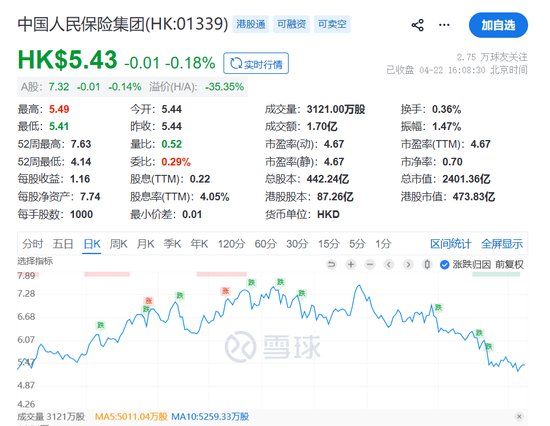Click the MA10:5259.33万股 label
Viewport: 550px width, 426px height.
tap(210, 417)
